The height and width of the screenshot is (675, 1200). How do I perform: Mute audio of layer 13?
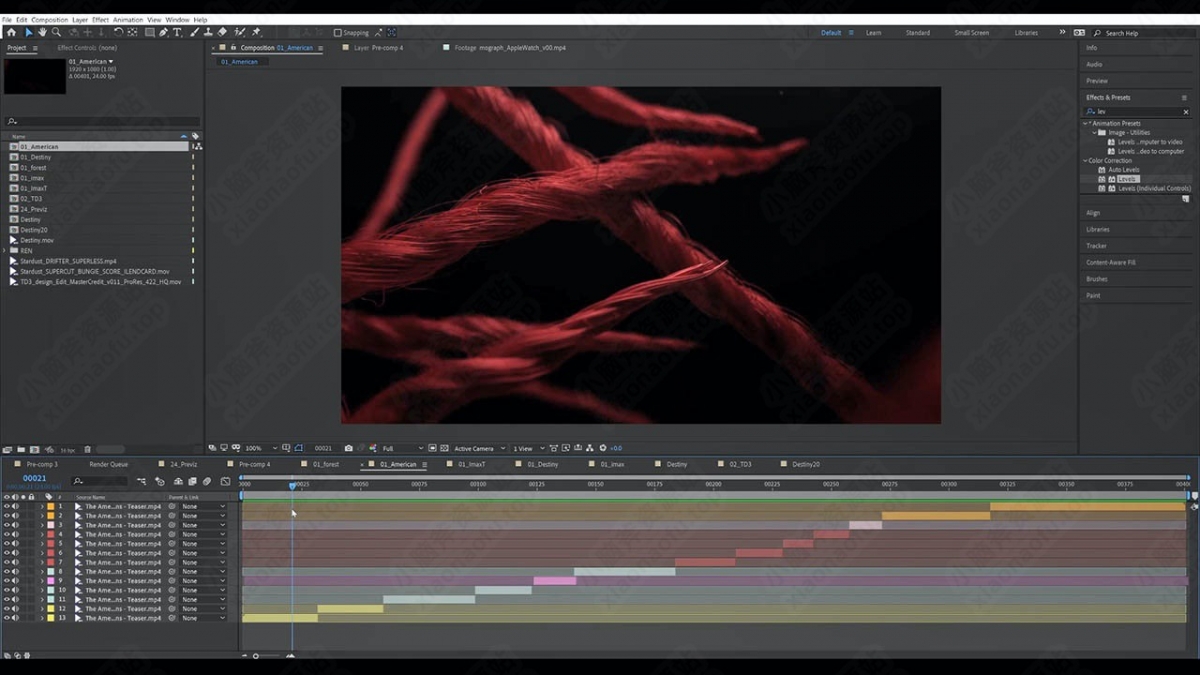coord(15,618)
